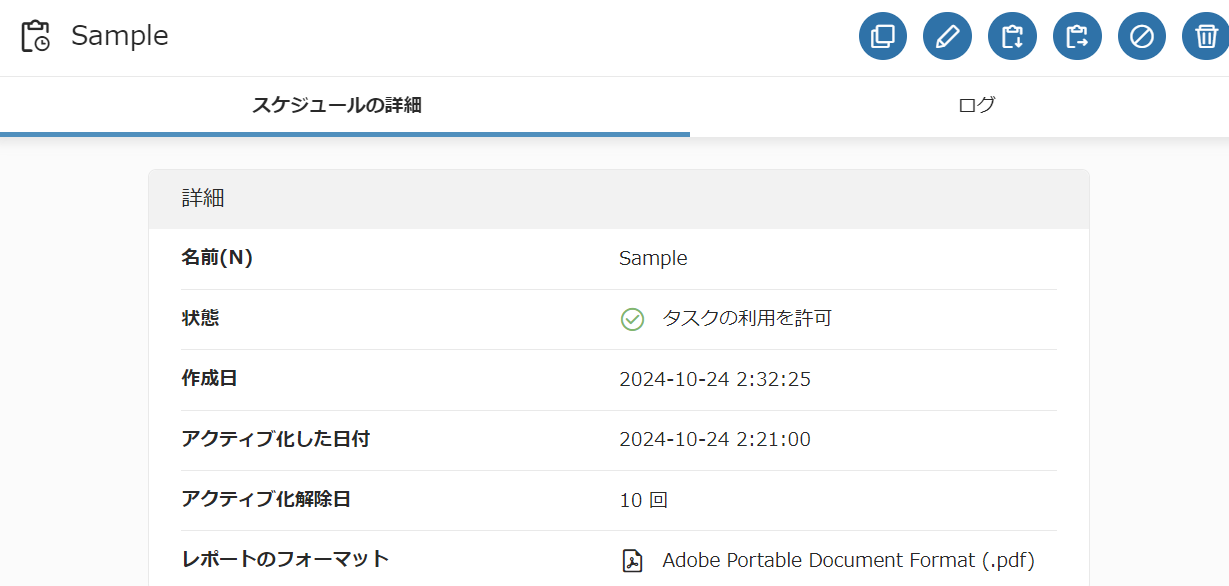
Task: Click the タスクの利用を許可 status text
Action: click(747, 319)
